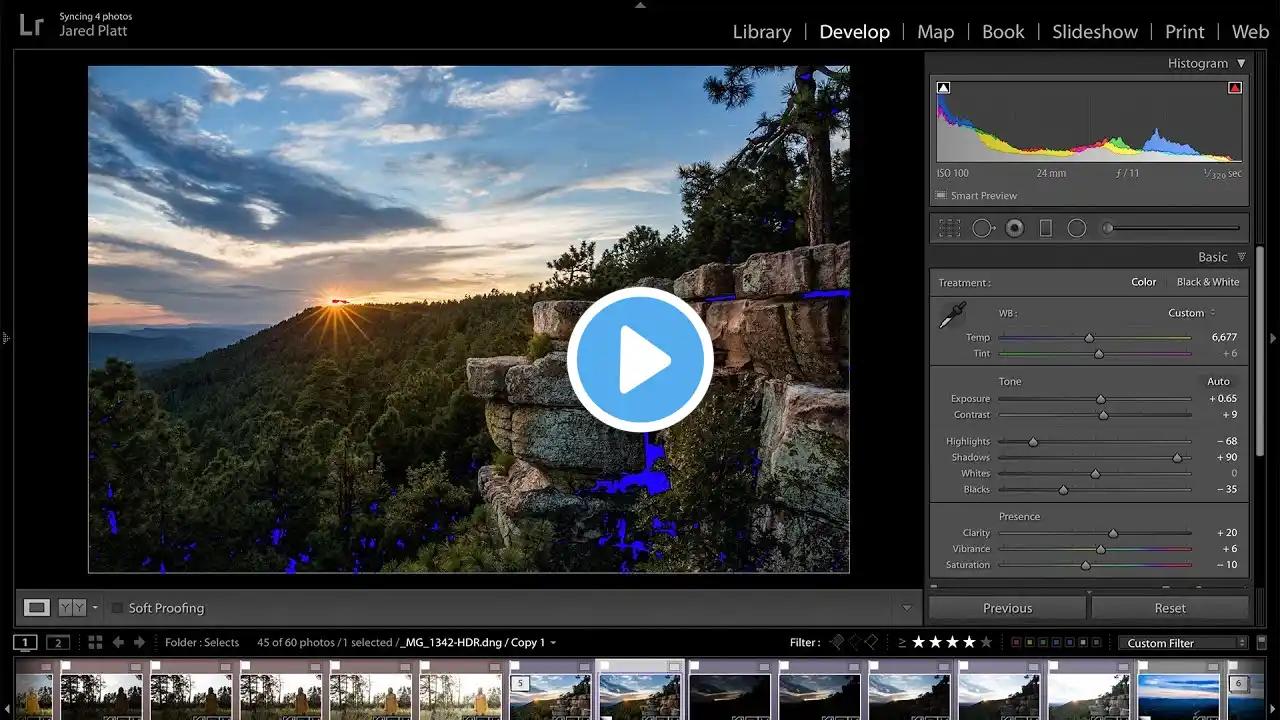Filter by red color label
Screen dimensions: 1280x720
point(1016,642)
